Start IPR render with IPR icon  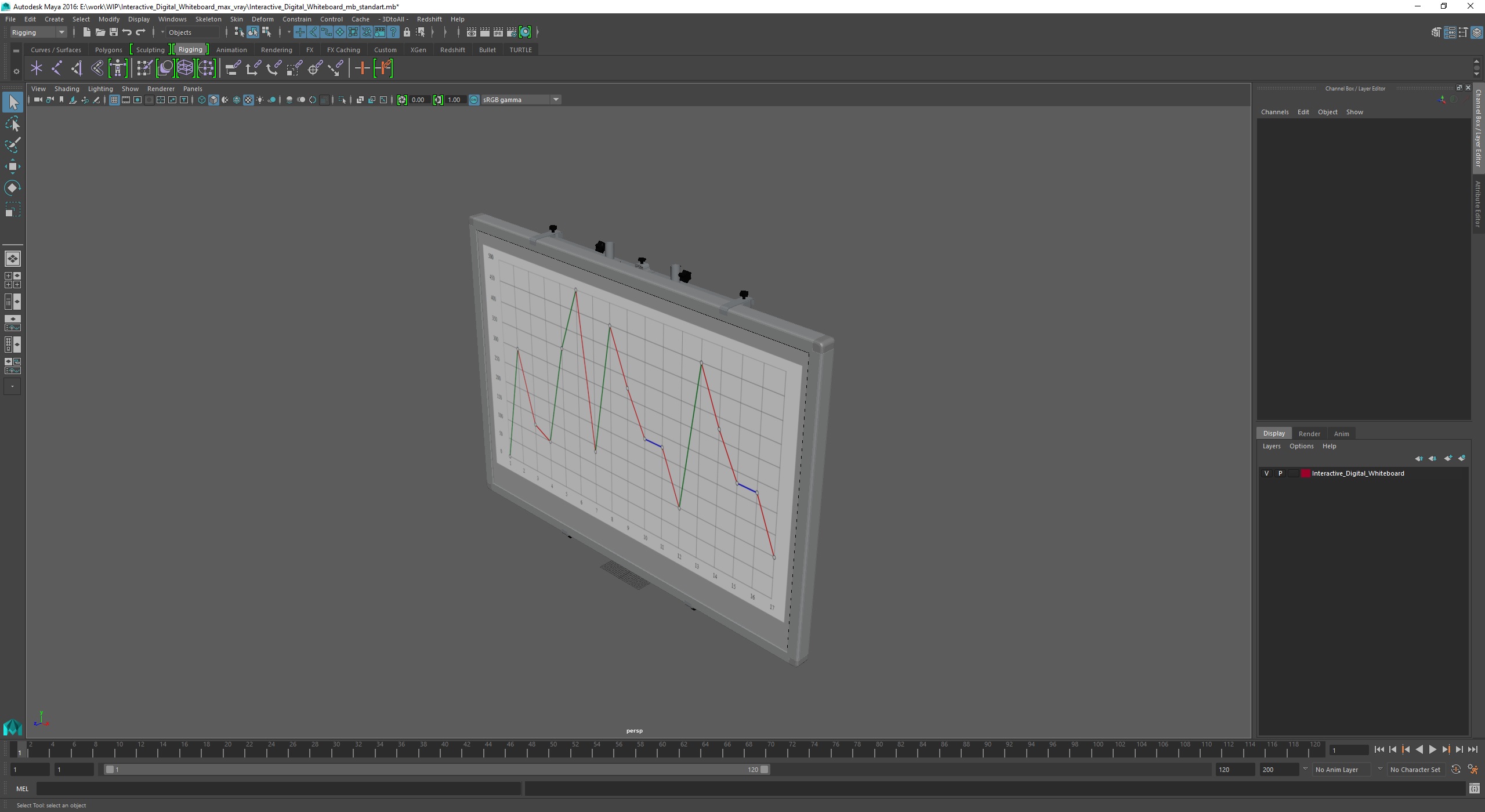498,32
